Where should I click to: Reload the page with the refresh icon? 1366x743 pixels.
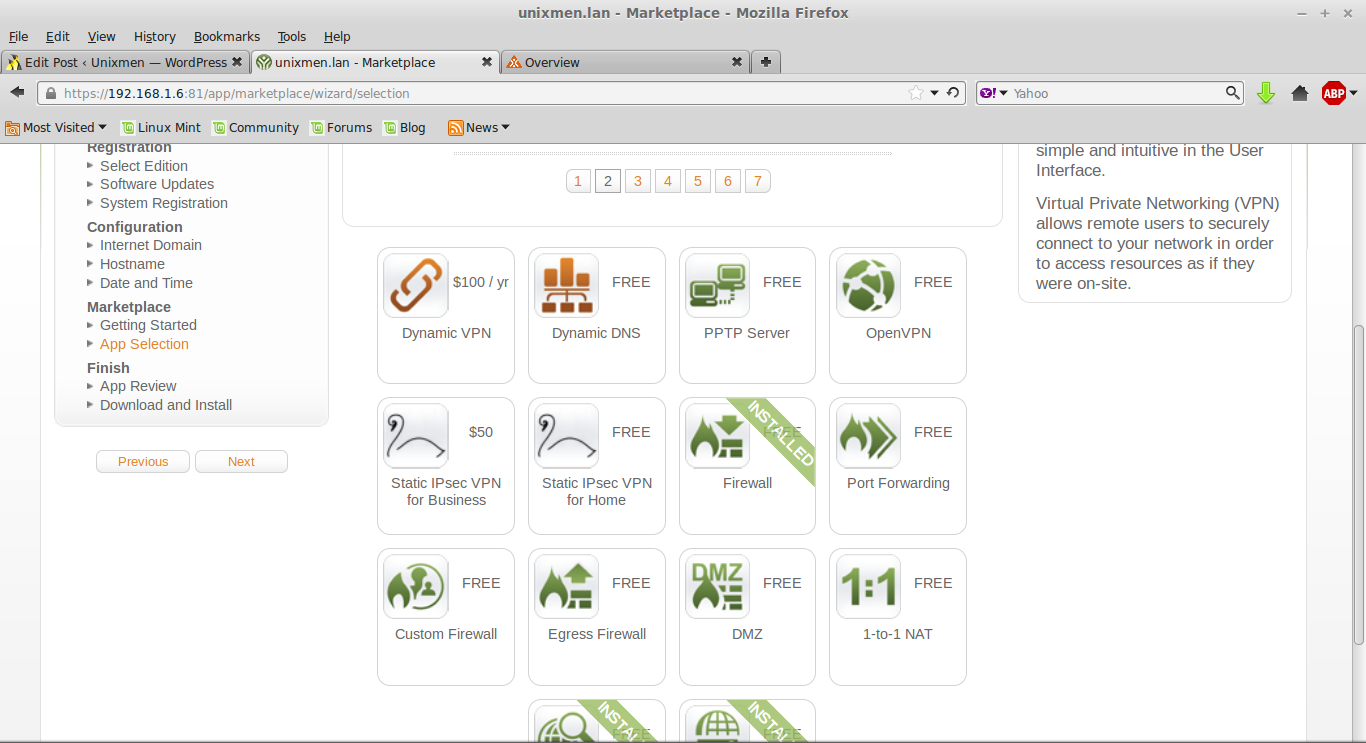953,93
